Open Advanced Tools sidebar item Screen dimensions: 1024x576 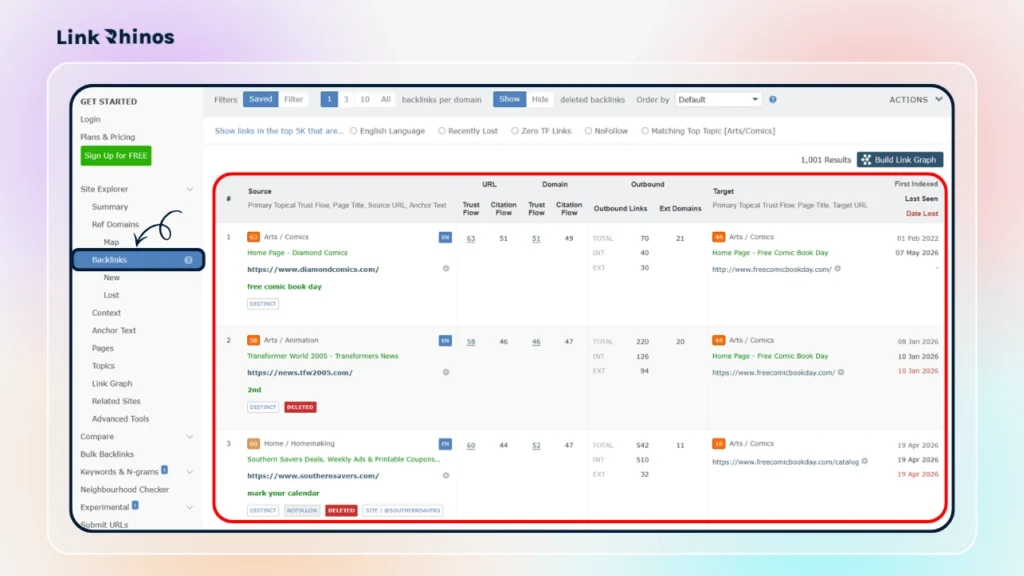(120, 419)
